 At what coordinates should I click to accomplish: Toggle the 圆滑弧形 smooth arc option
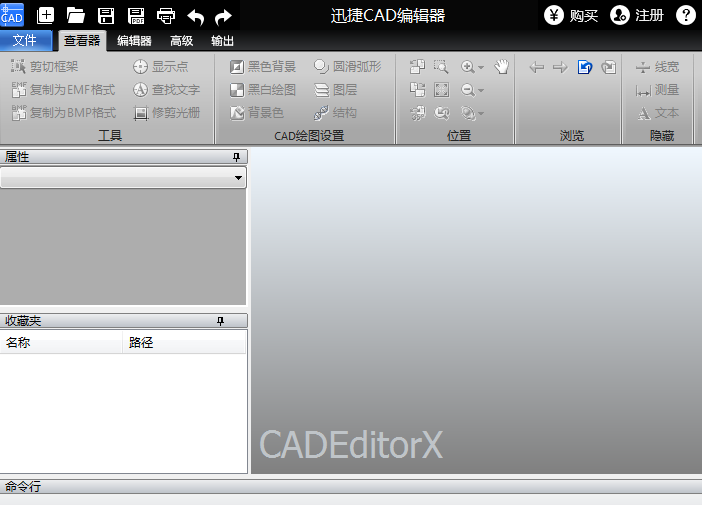(347, 67)
